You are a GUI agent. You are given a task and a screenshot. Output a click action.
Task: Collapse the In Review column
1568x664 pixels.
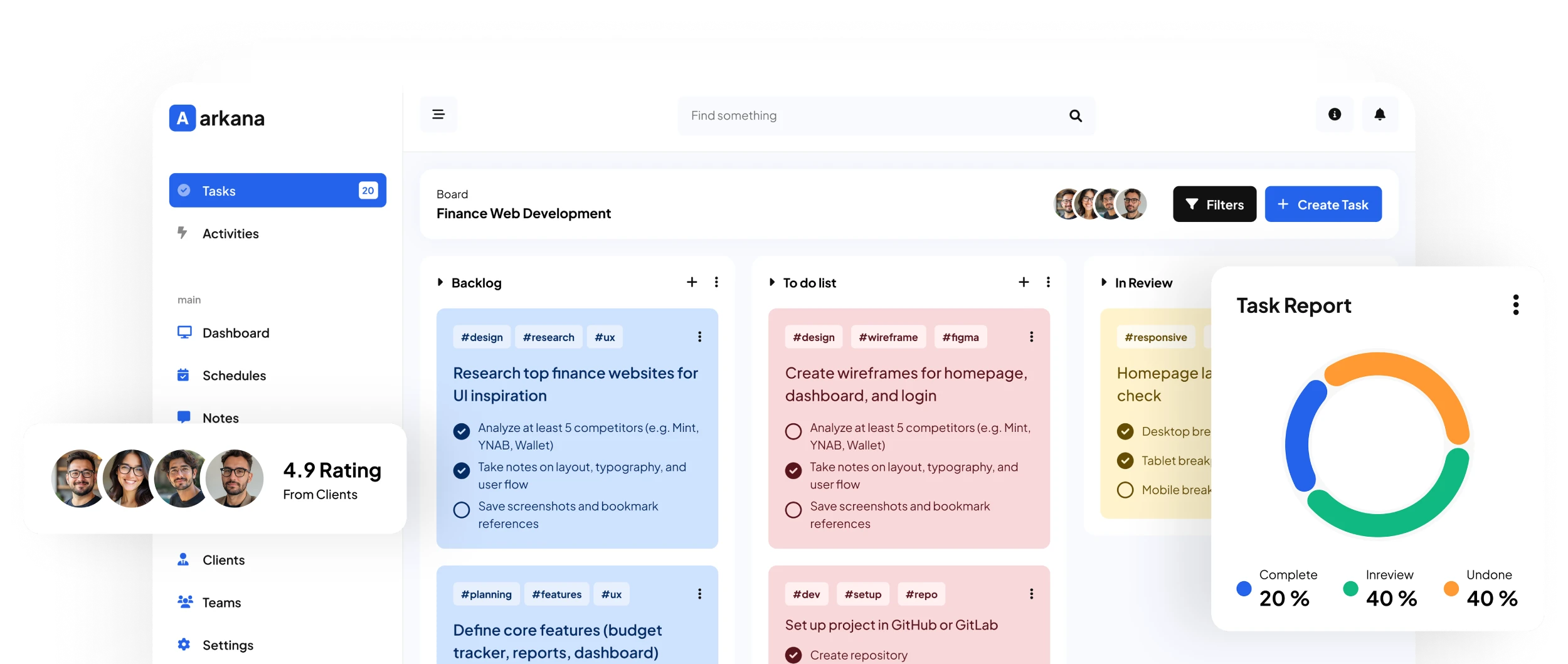1104,282
